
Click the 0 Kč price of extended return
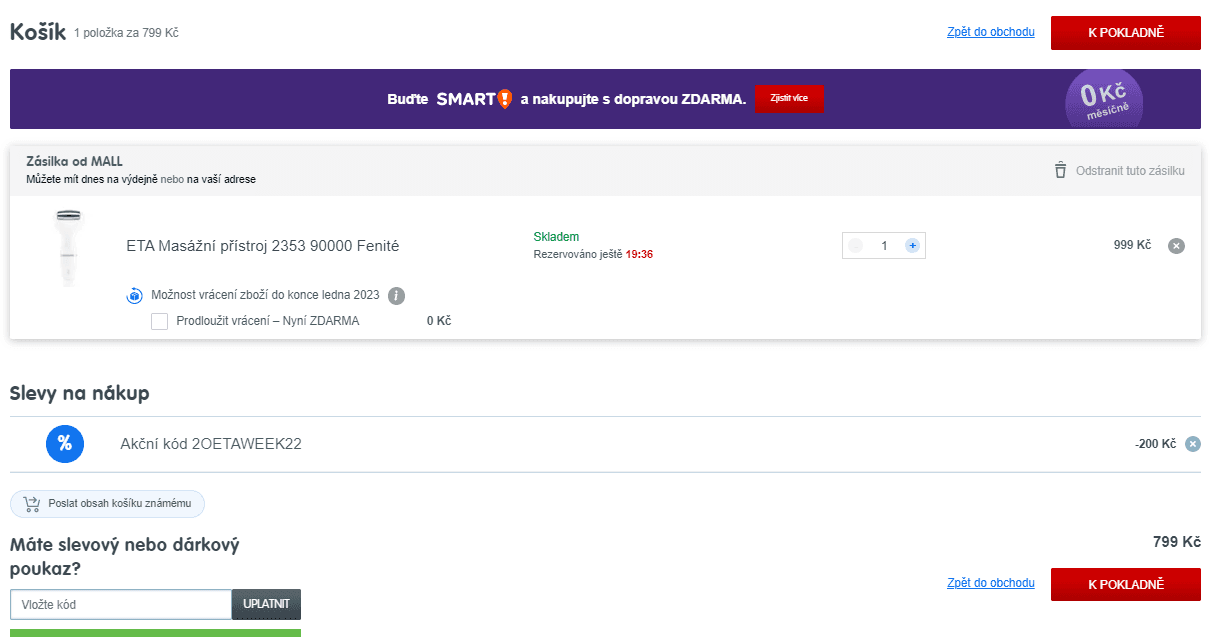point(439,321)
